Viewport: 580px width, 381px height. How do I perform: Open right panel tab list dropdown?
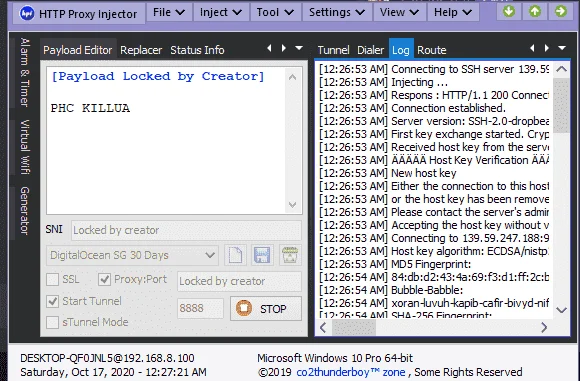click(x=562, y=48)
